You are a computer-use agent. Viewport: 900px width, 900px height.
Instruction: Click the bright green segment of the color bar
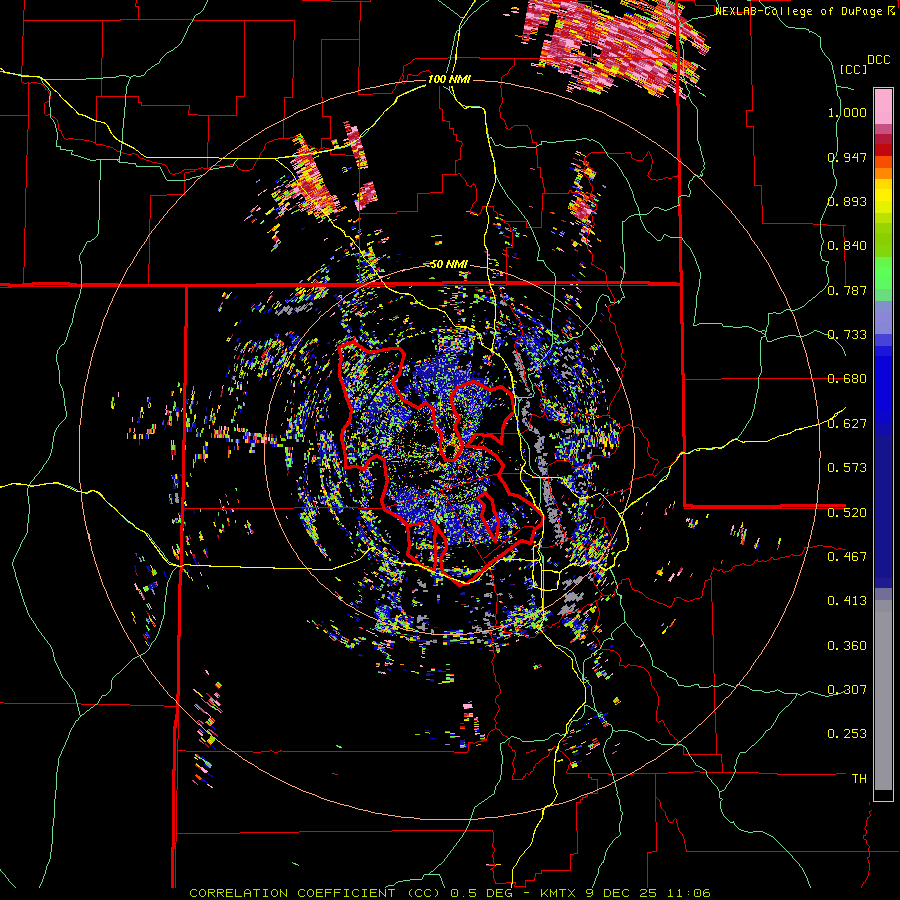click(883, 273)
